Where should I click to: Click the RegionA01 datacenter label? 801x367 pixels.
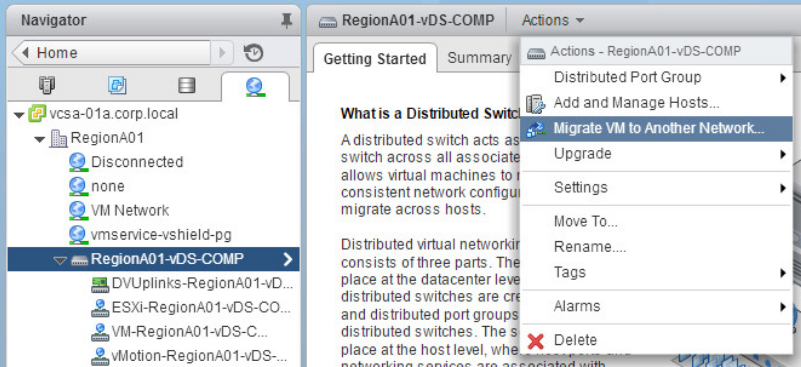[107, 138]
